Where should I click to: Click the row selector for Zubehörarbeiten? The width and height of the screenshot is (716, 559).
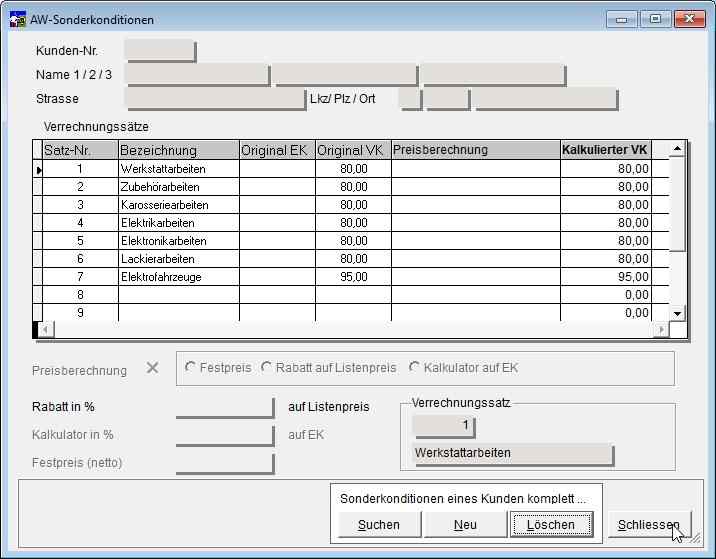click(x=38, y=187)
